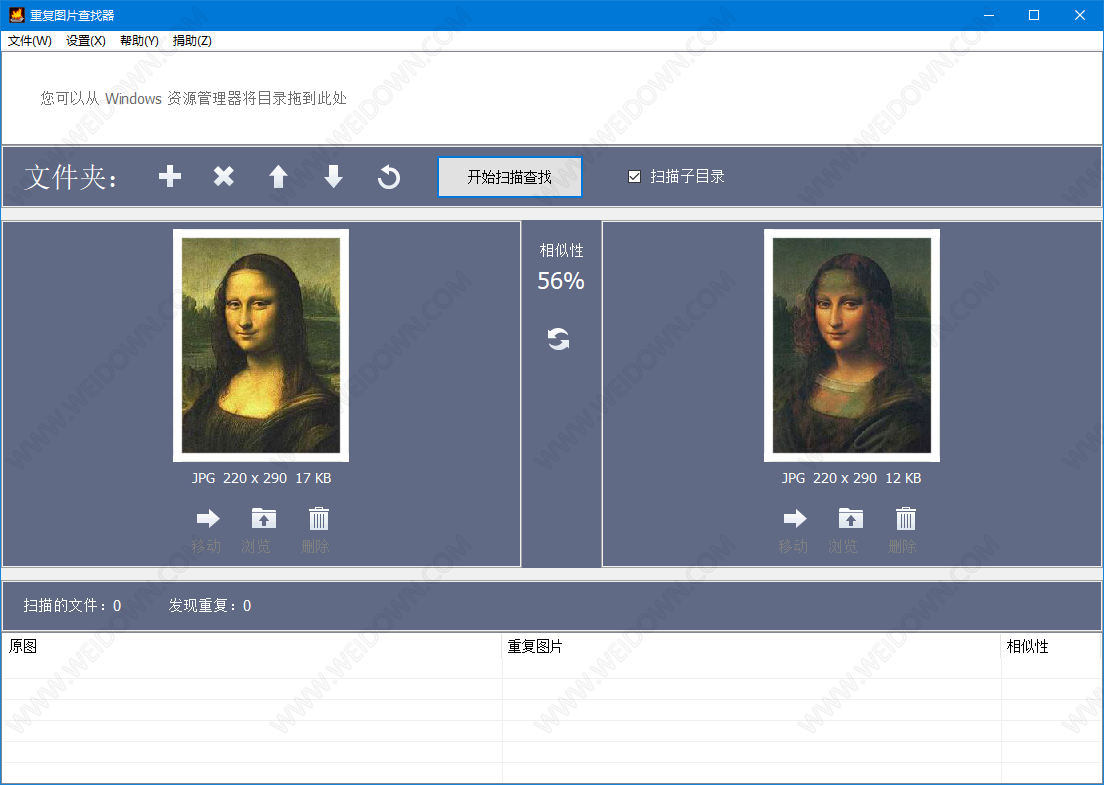
Task: Close the 重复图片查找器 window
Action: click(x=1079, y=15)
